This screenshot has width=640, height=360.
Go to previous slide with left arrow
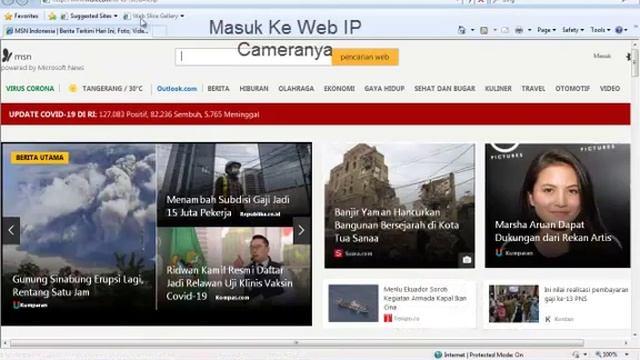11,231
